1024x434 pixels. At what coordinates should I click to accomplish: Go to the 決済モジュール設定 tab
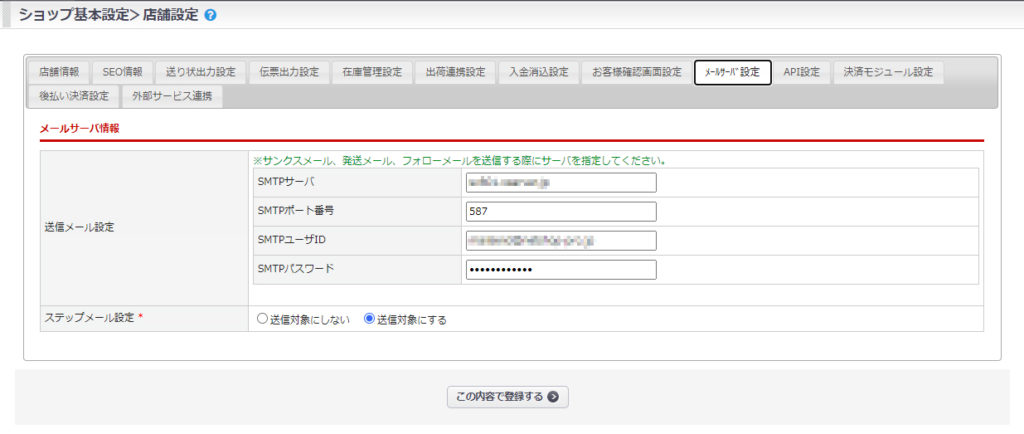point(888,72)
